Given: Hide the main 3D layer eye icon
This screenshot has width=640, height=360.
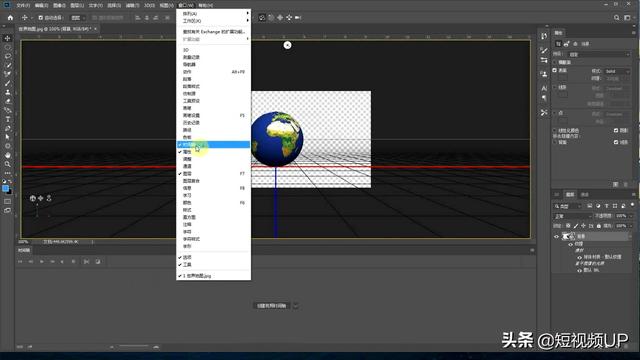Looking at the screenshot, I should [x=556, y=236].
